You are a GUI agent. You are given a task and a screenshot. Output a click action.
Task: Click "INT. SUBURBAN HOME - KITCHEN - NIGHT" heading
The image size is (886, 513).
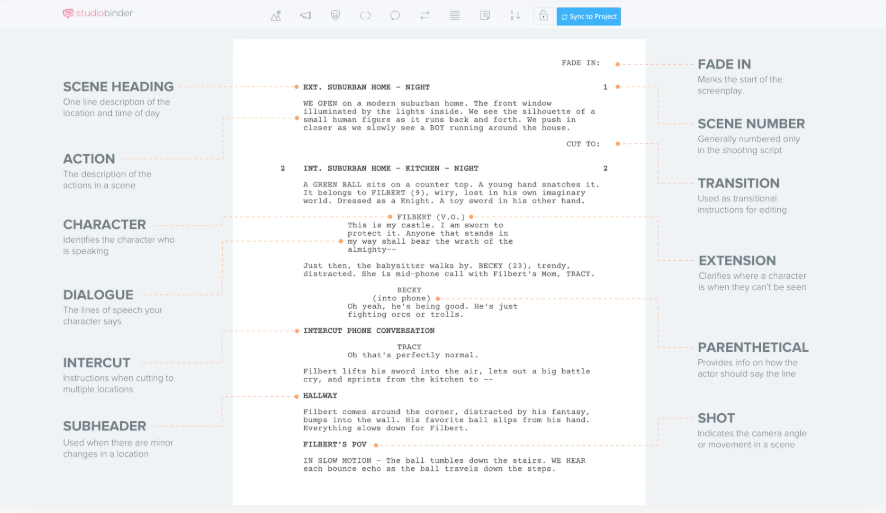tap(391, 168)
